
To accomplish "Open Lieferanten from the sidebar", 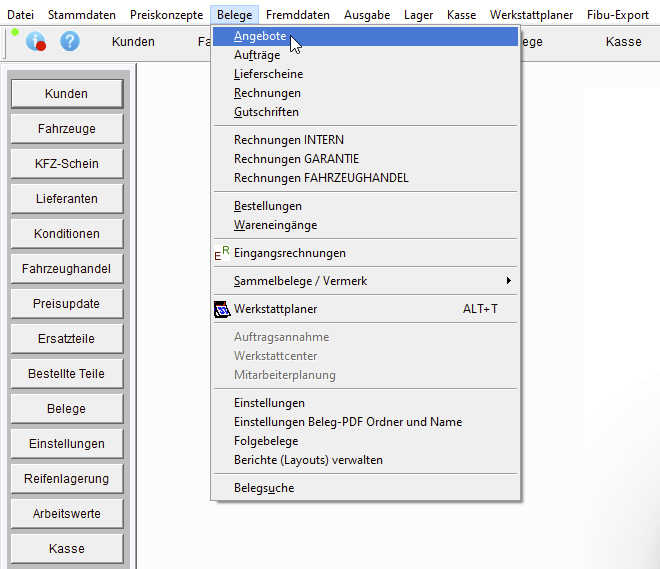I will tap(67, 199).
